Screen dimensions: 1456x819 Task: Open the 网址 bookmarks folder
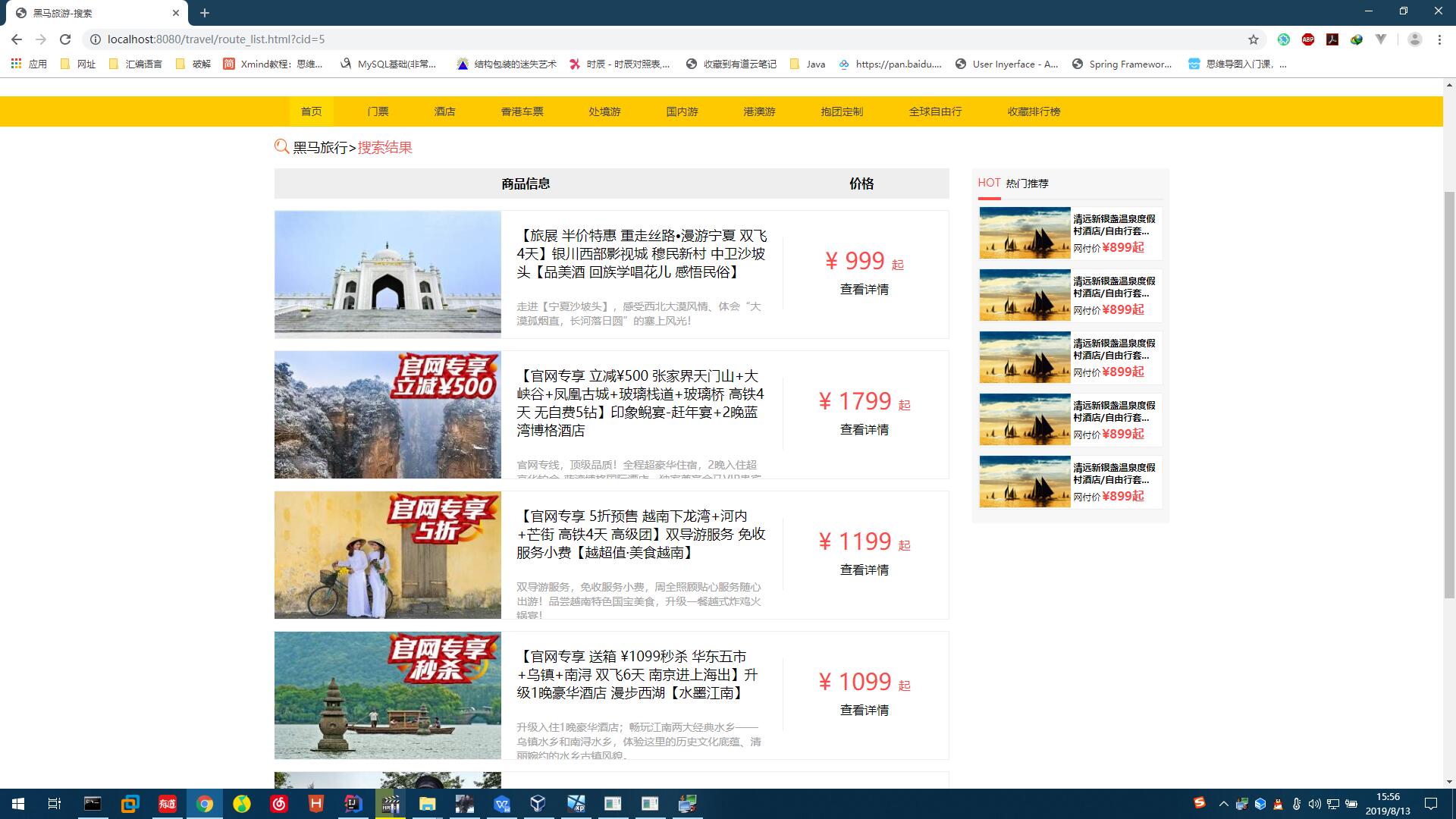point(78,64)
